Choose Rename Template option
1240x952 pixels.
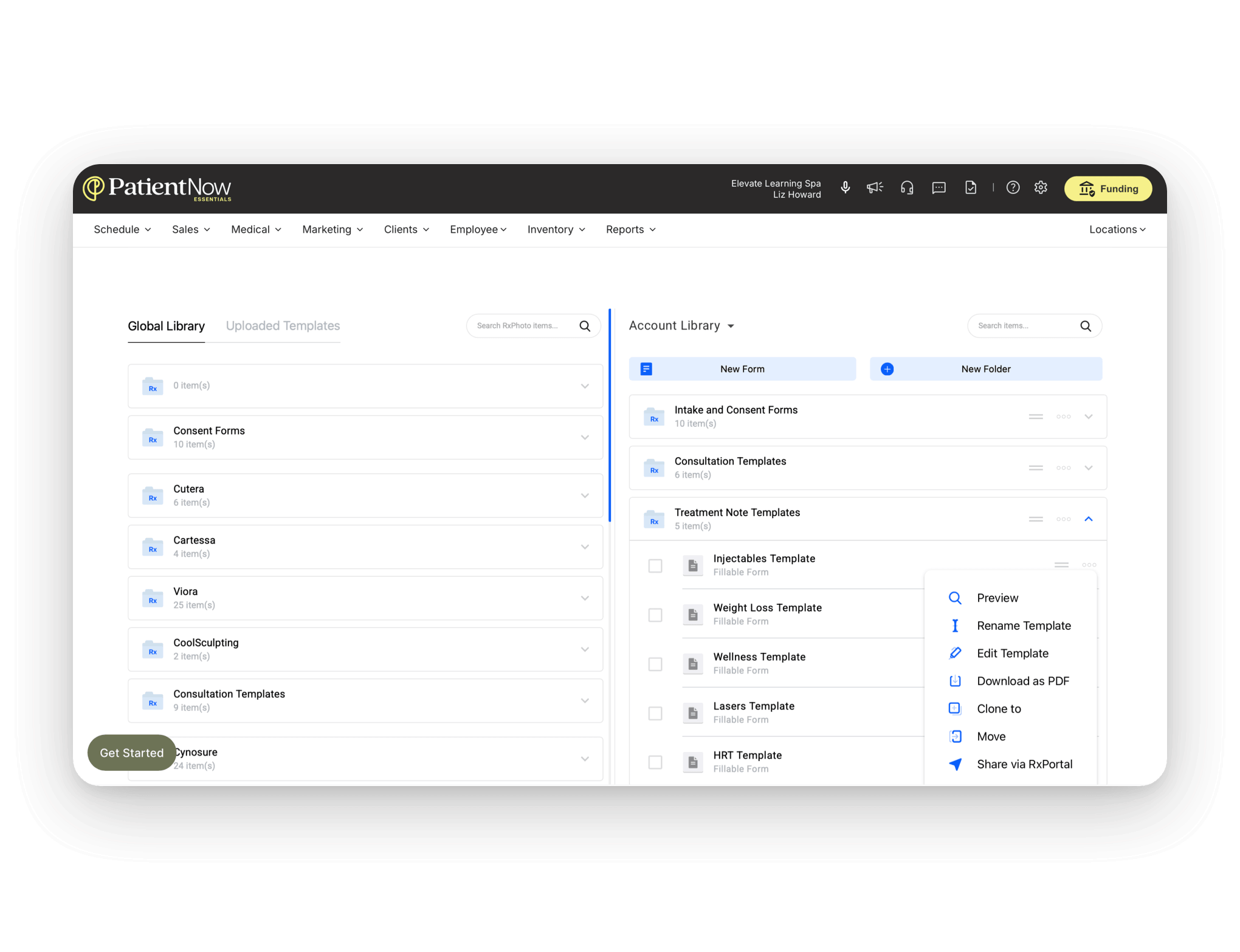pos(1010,626)
